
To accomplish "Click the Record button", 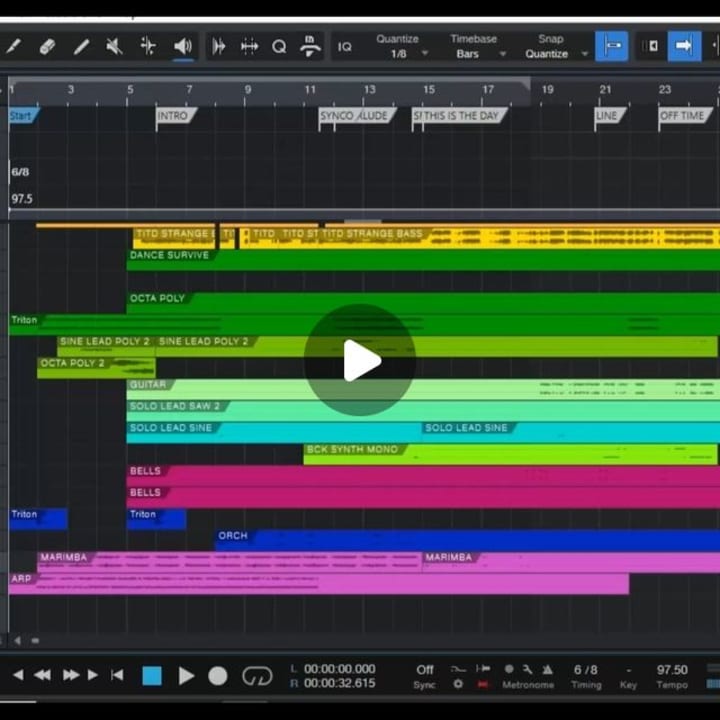I will point(218,676).
